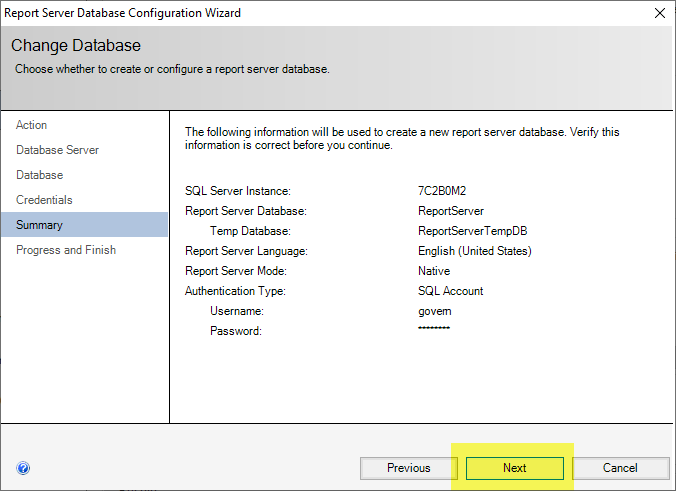Click the masked password value
676x491 pixels.
[x=434, y=329]
